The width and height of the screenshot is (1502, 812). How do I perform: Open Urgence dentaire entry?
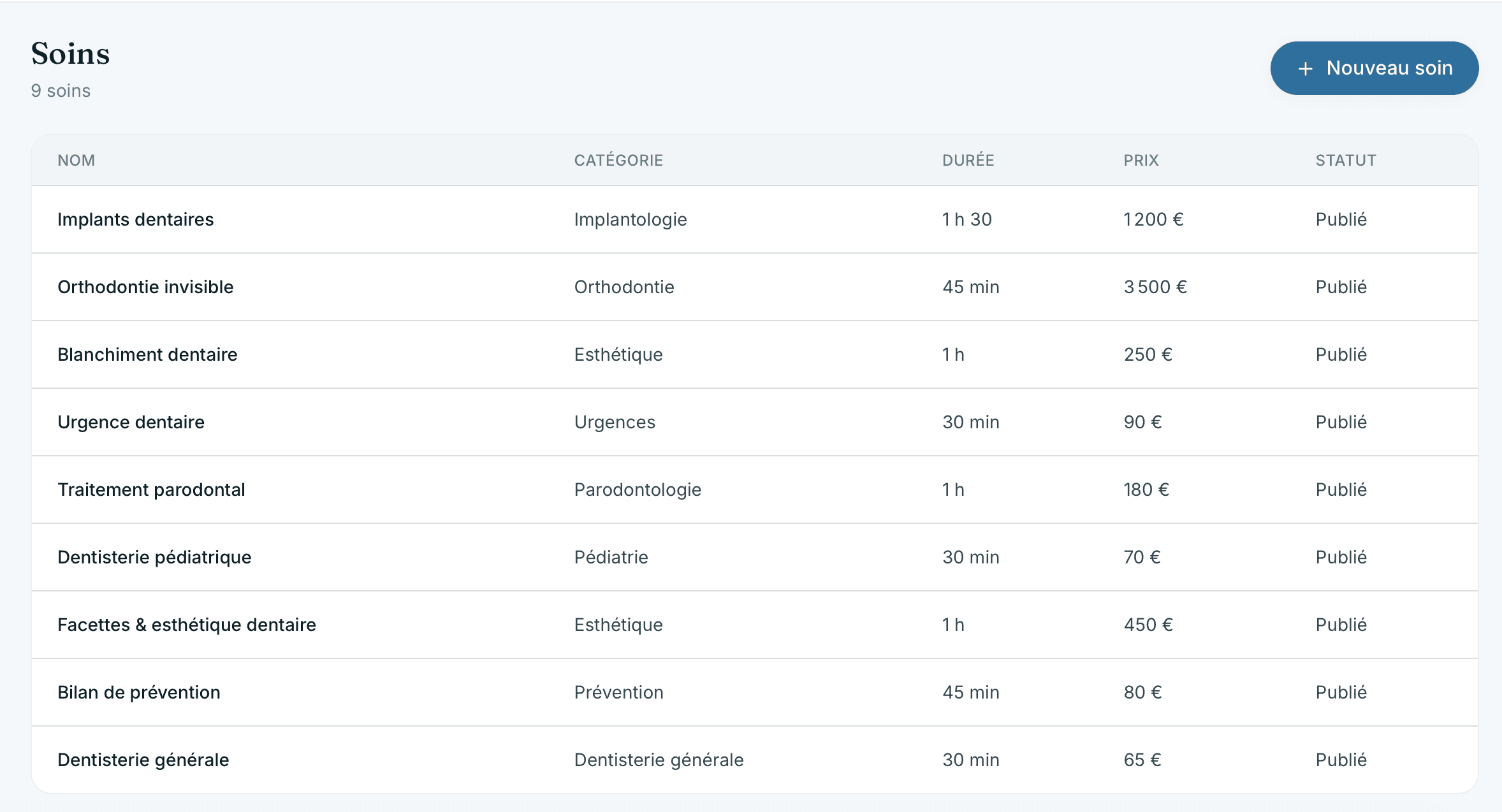131,422
